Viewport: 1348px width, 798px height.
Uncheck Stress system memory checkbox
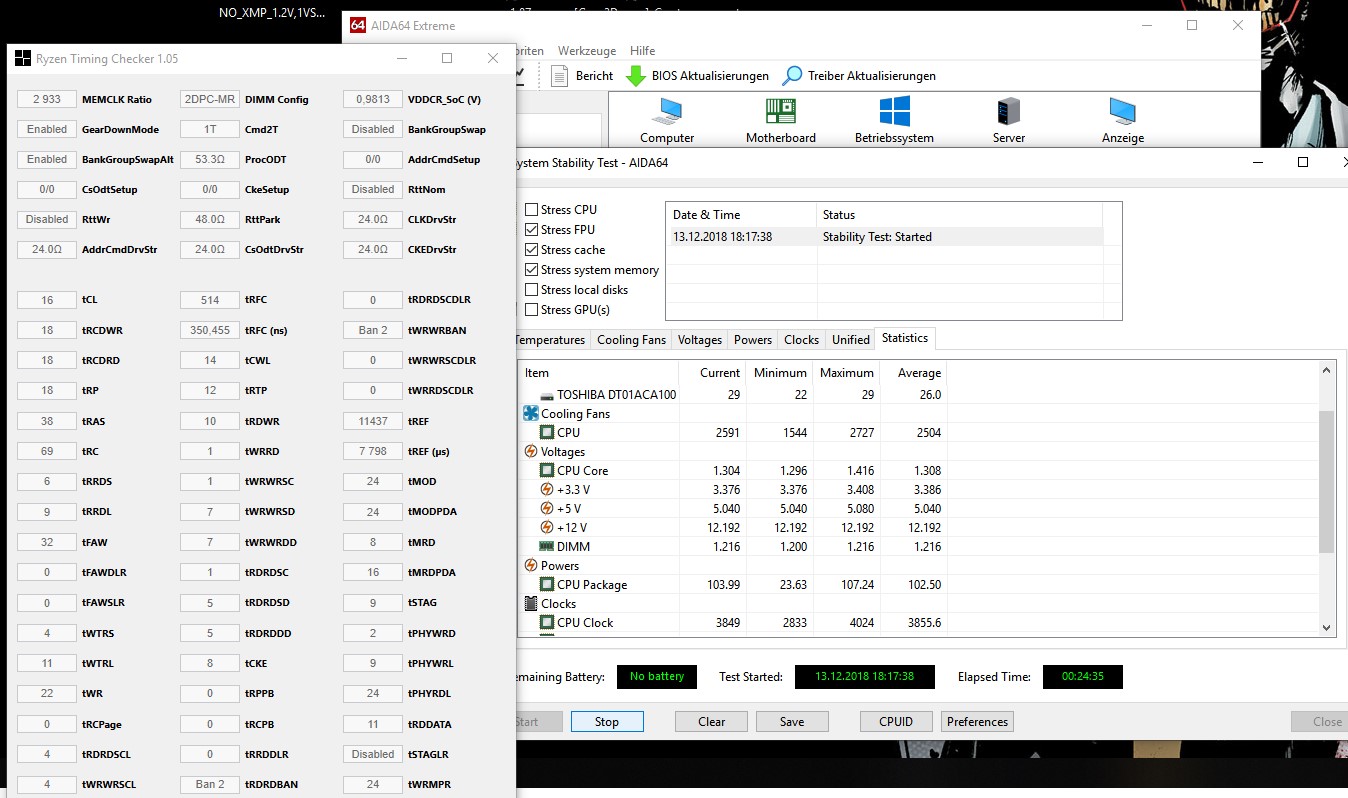[x=531, y=270]
